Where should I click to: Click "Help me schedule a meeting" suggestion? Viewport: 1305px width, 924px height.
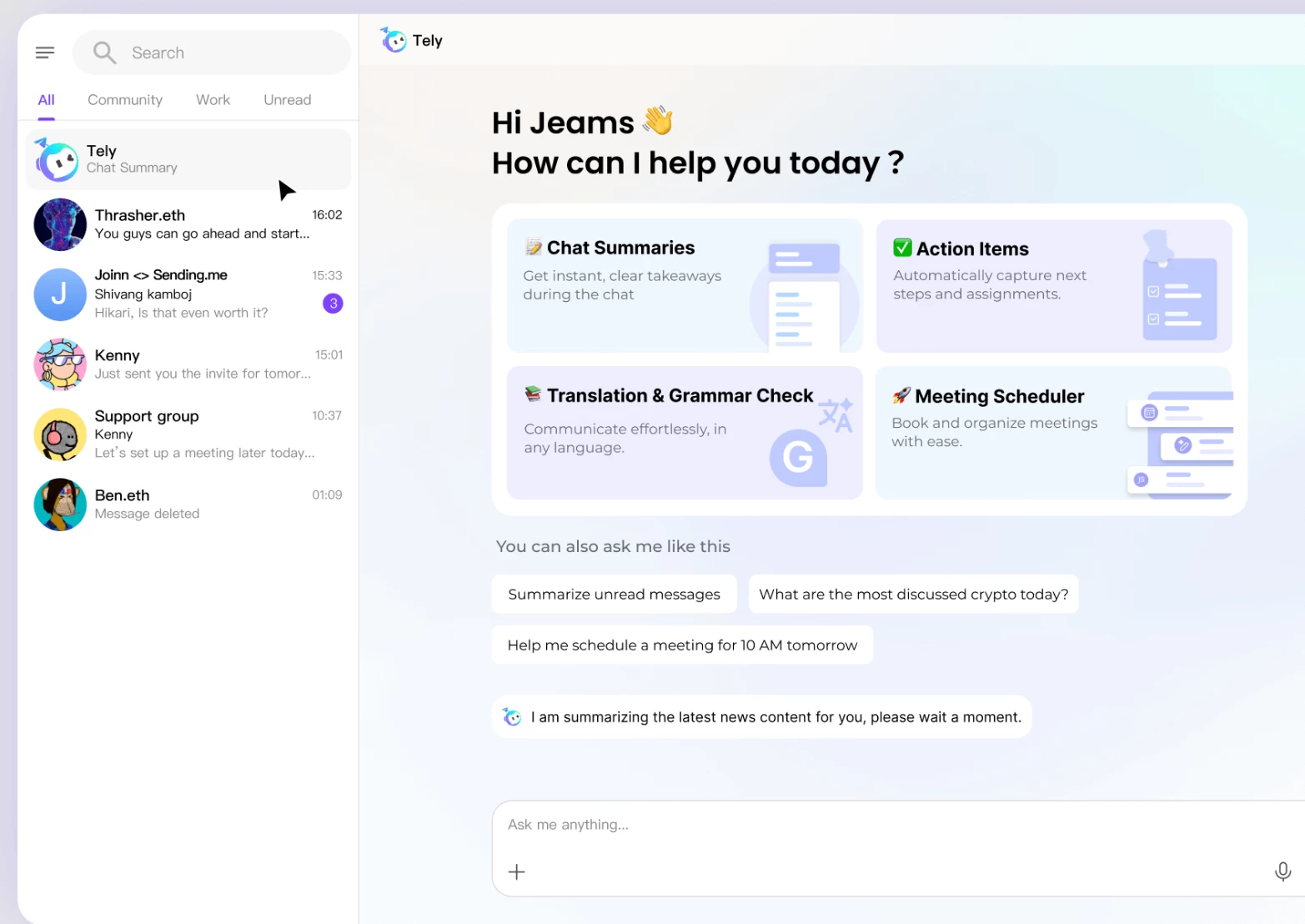coord(681,645)
